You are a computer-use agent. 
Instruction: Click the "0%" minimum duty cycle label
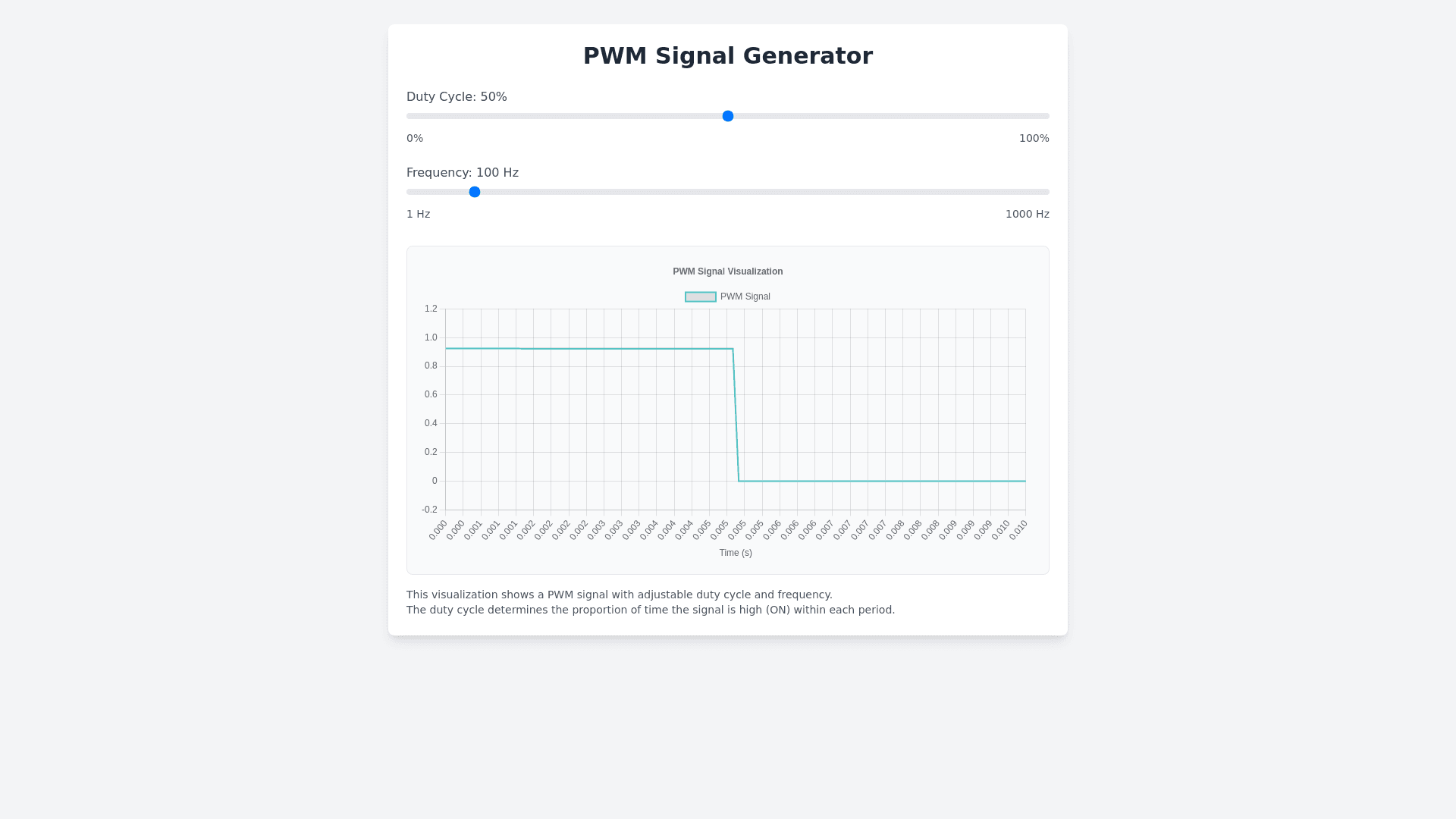pyautogui.click(x=415, y=138)
